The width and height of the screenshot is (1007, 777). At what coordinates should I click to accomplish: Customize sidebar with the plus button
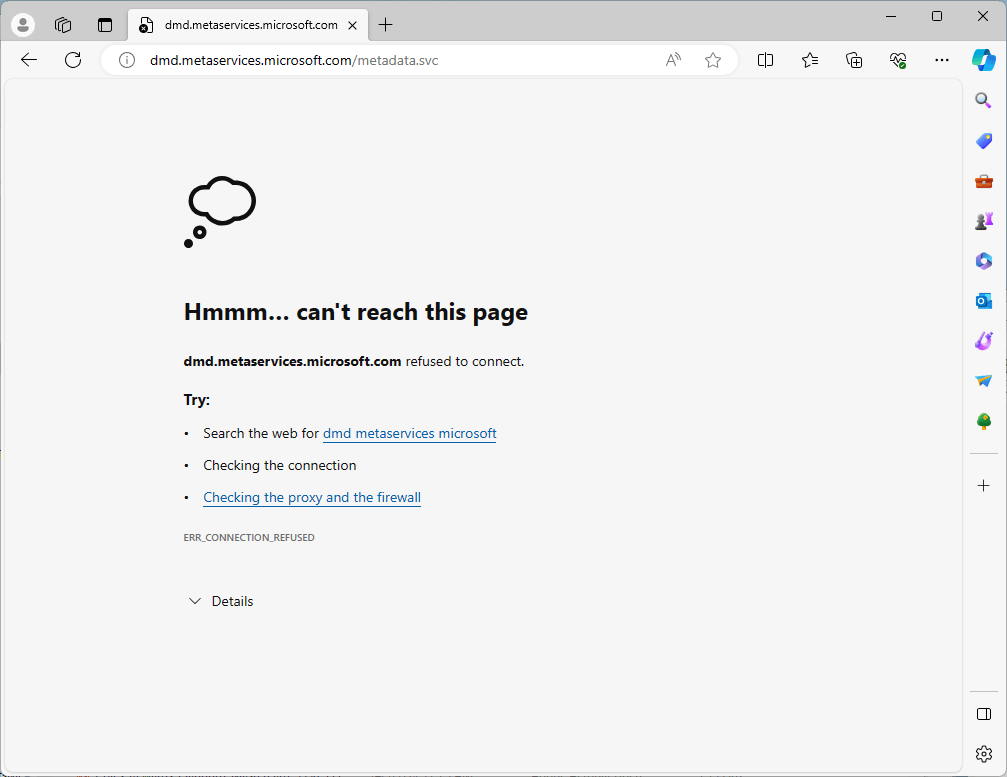click(983, 485)
